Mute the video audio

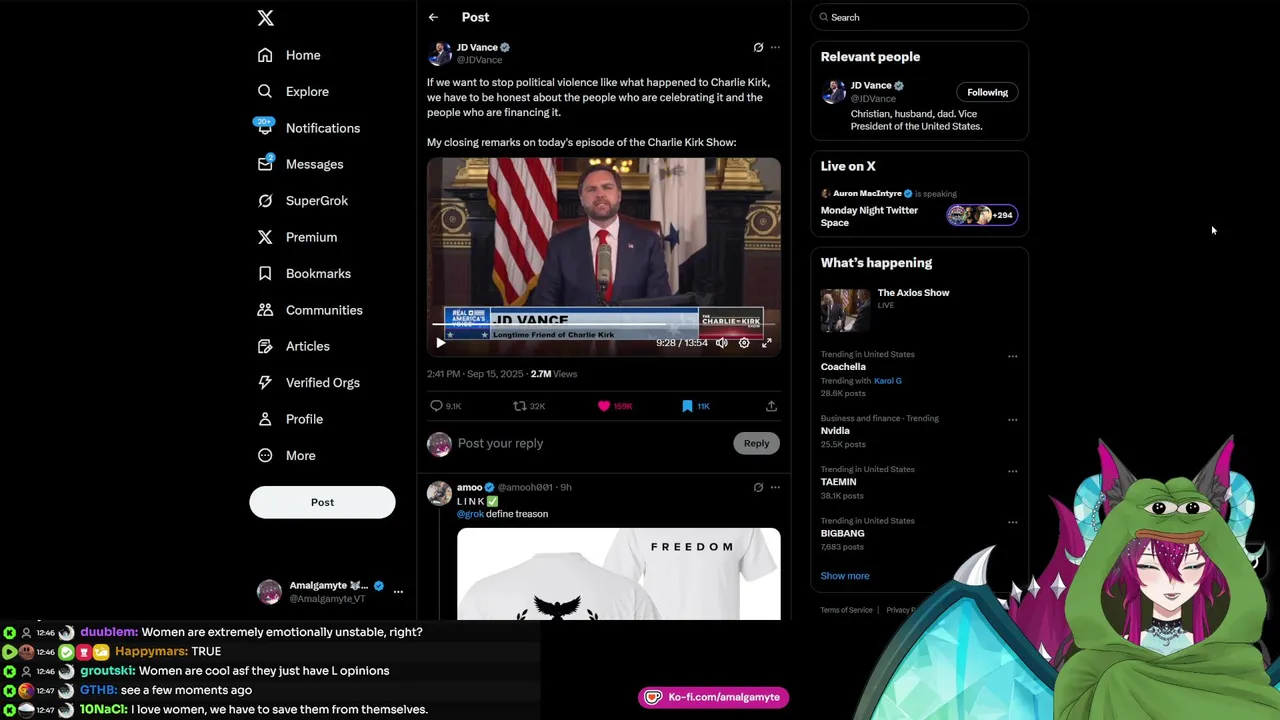[722, 343]
